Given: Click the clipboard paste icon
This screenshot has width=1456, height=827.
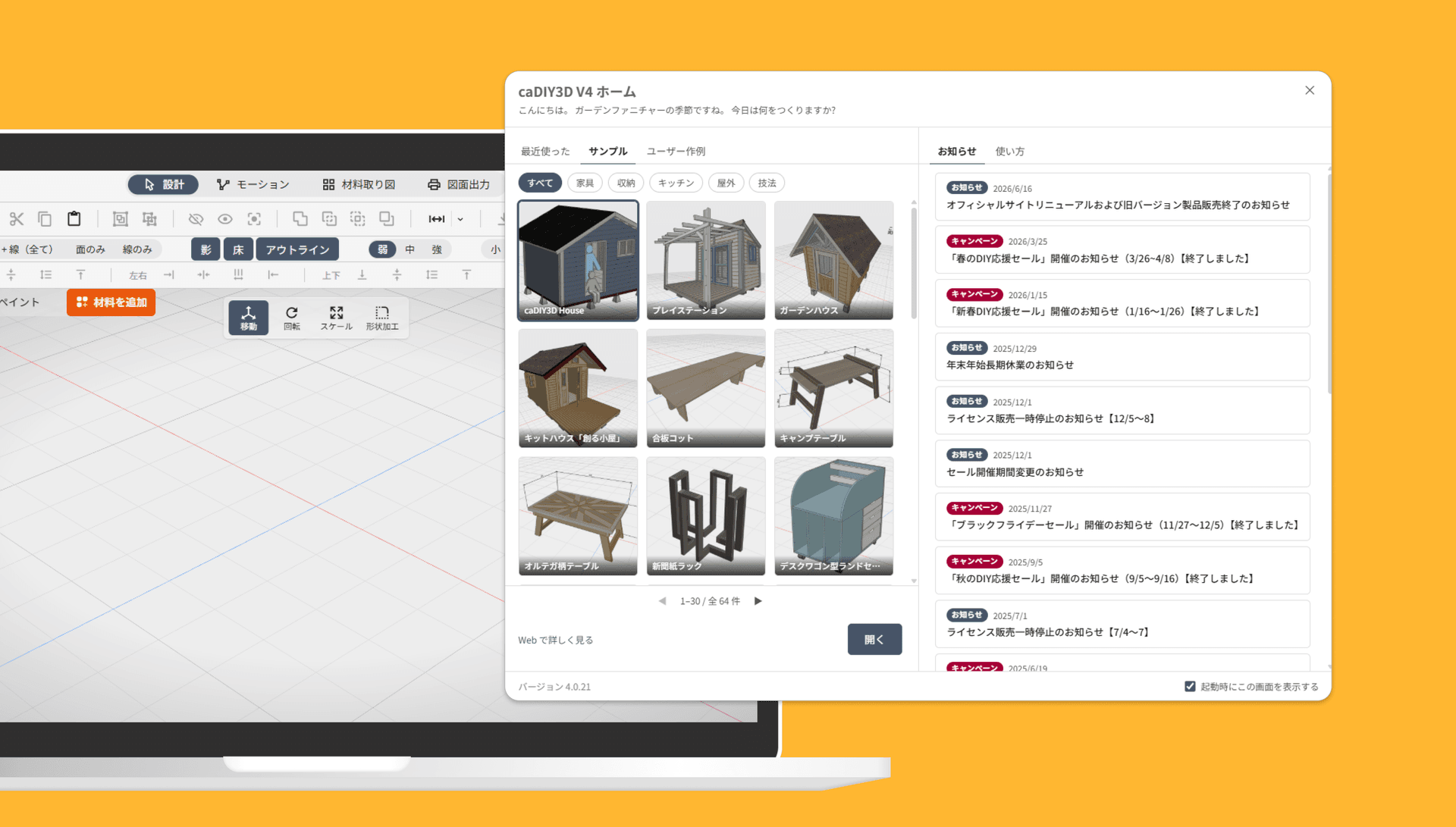Looking at the screenshot, I should click(74, 219).
